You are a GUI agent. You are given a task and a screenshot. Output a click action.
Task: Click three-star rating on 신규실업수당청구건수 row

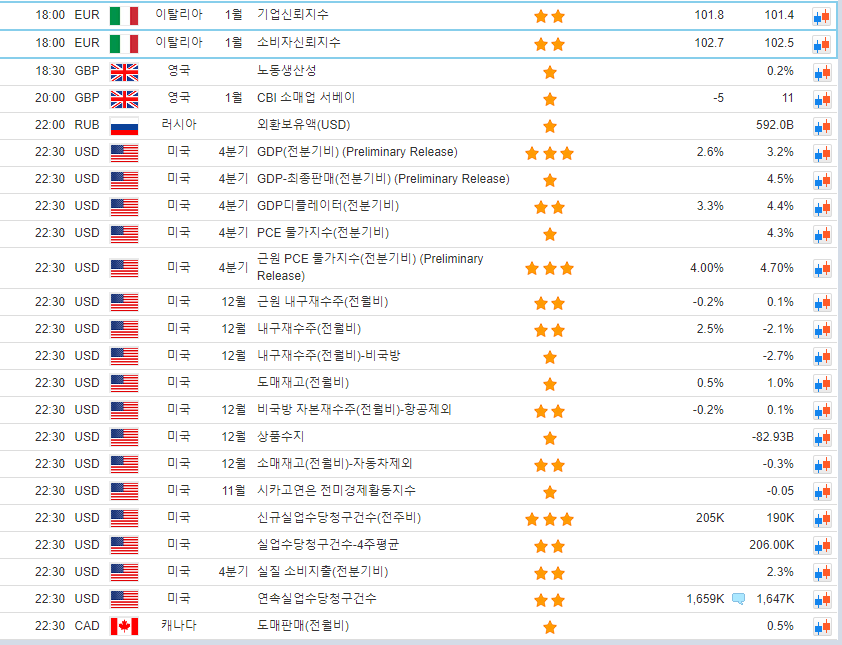(549, 519)
